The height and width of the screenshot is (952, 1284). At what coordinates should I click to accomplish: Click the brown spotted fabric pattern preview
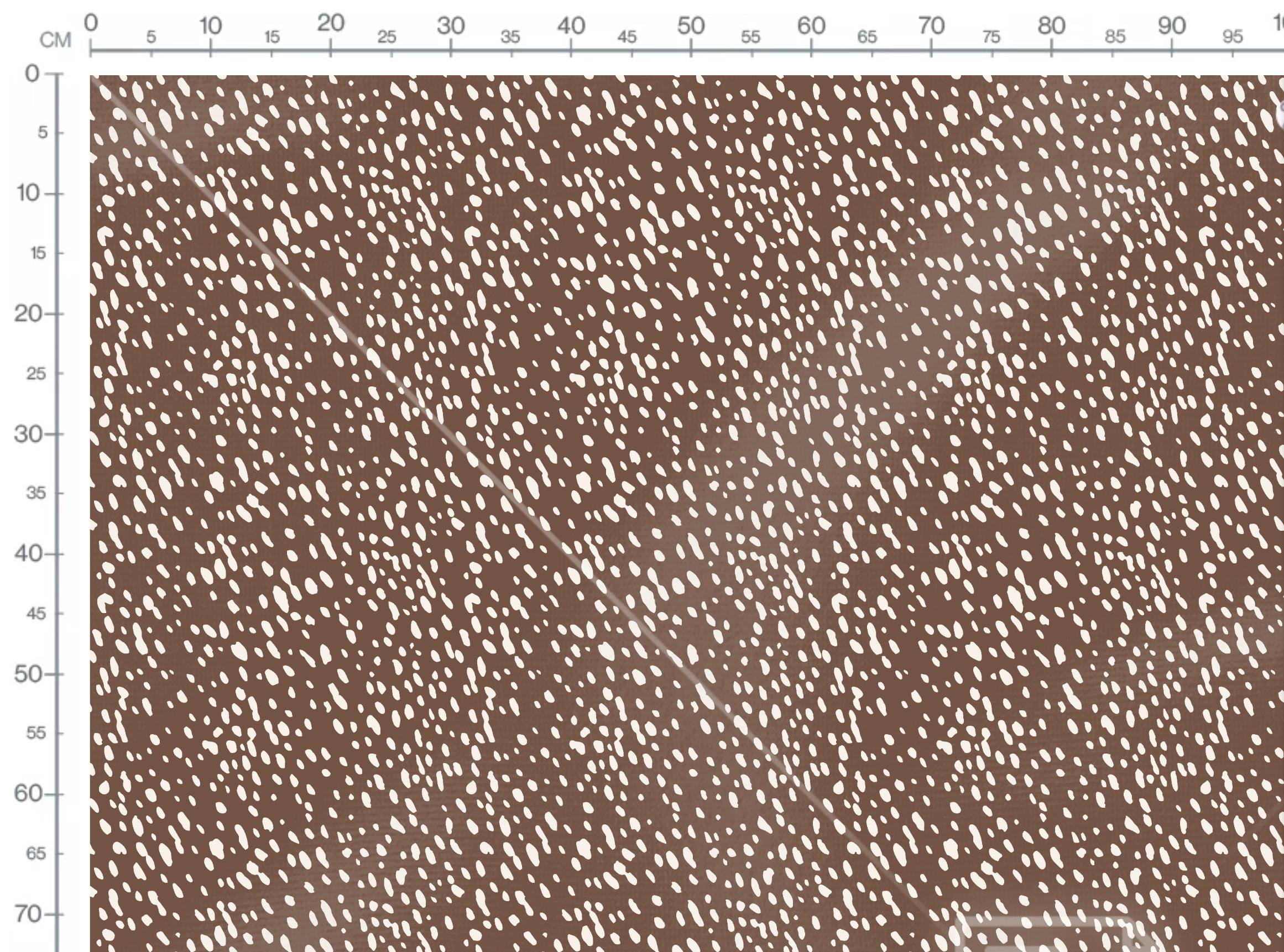pyautogui.click(x=687, y=514)
